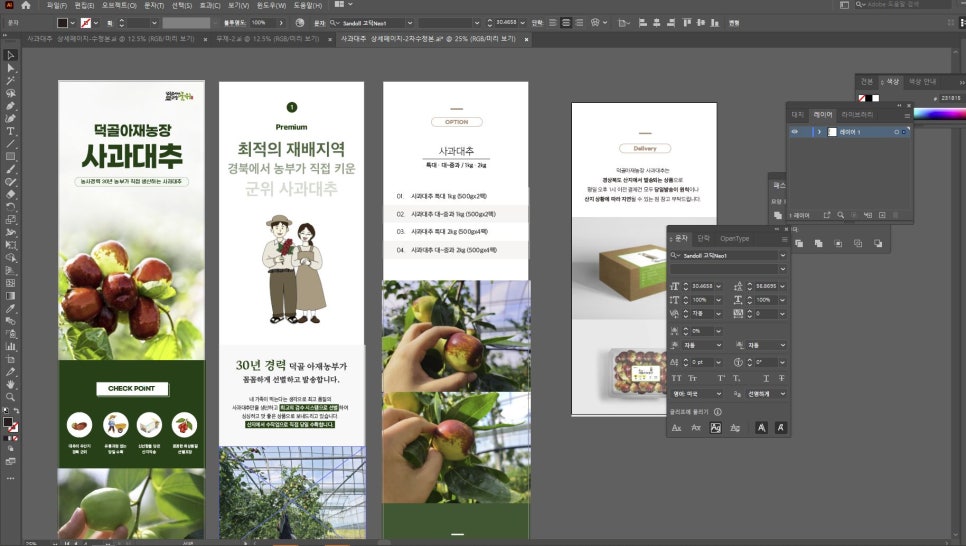Screen dimensions: 966x546
Task: Open 파일(F) menu
Action: [x=57, y=5]
